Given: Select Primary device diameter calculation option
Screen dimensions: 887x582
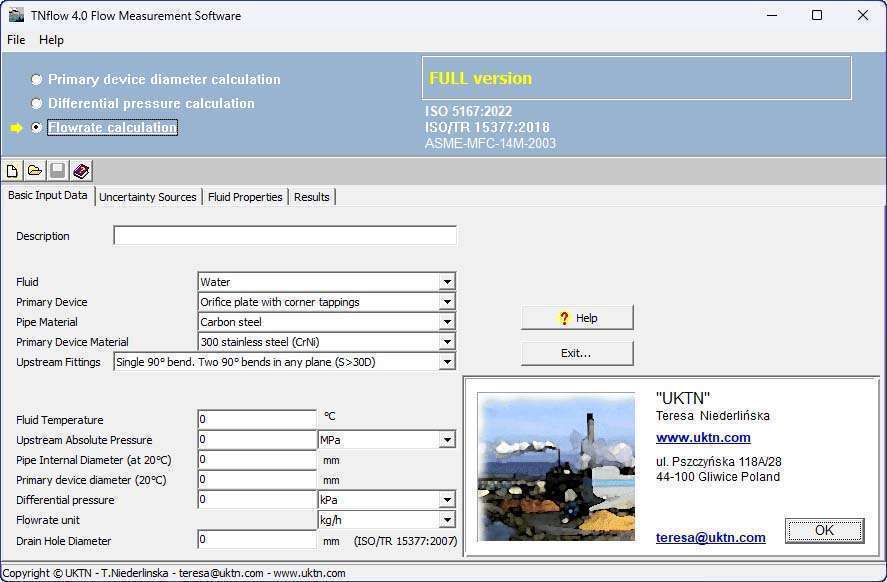Looking at the screenshot, I should coord(37,80).
